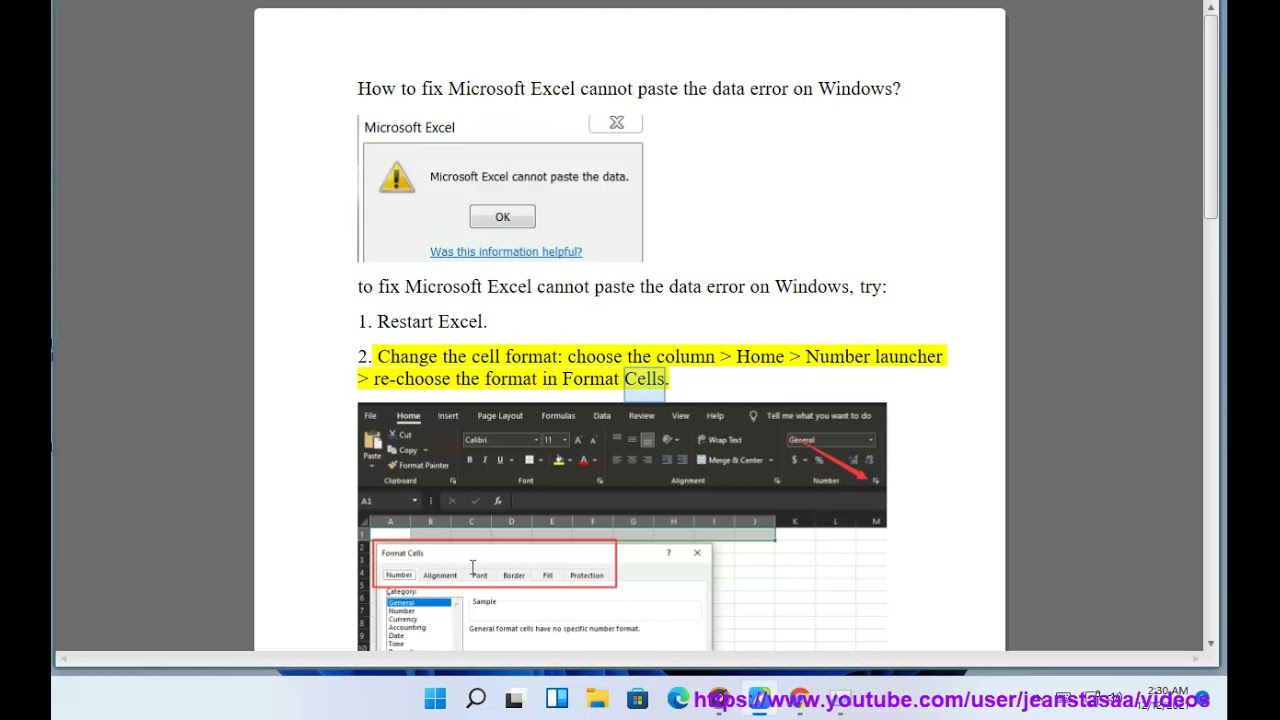Close the Format Cells dialog picture
Screen dimensions: 1280x720
coord(697,553)
